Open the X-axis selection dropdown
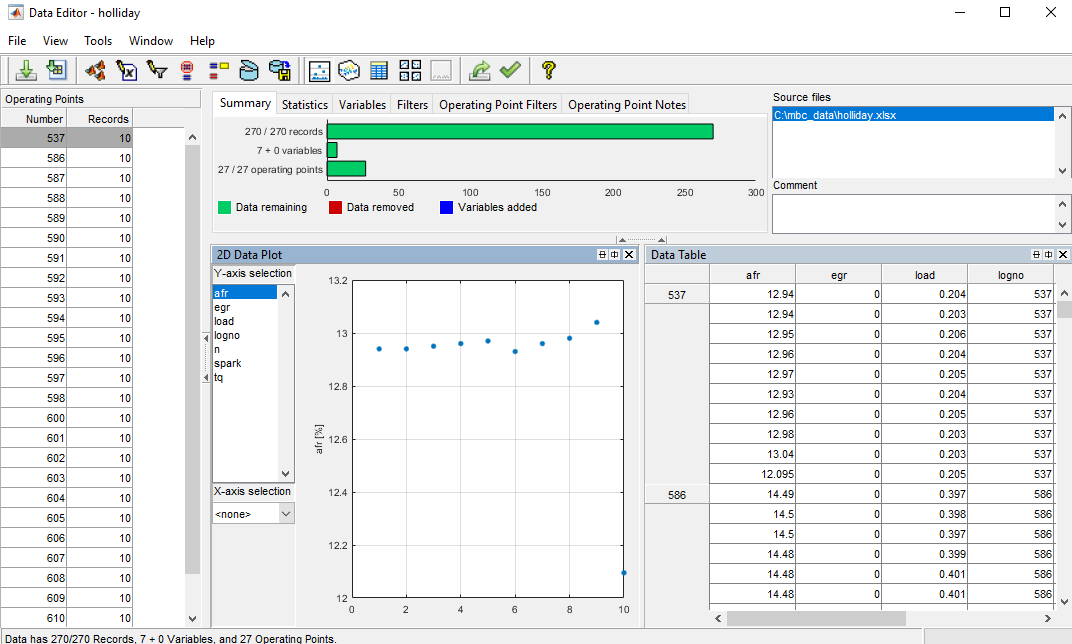 tap(253, 512)
